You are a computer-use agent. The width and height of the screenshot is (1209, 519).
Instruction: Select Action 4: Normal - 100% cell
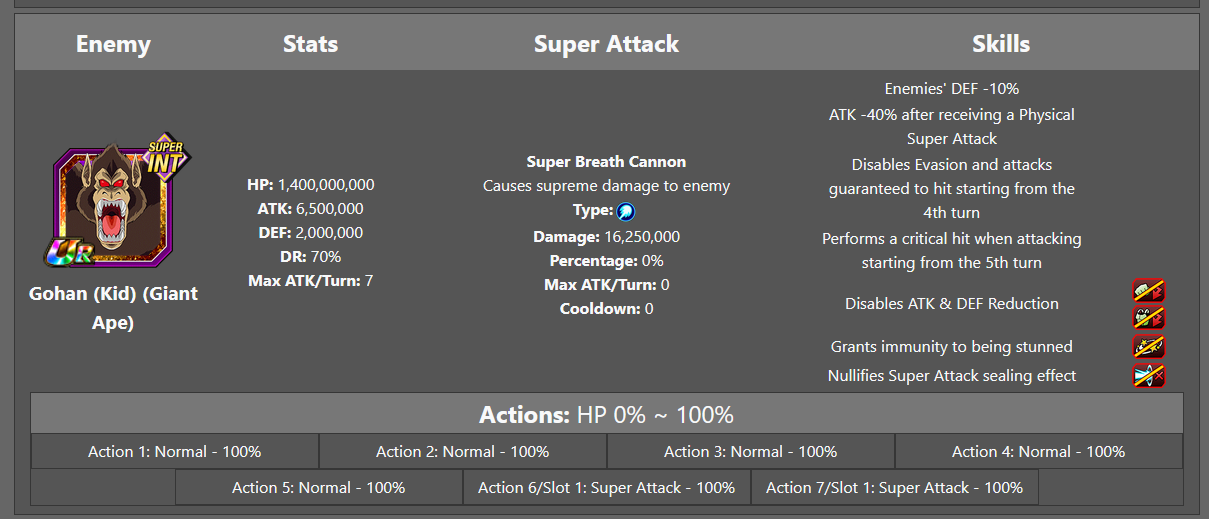click(1039, 452)
